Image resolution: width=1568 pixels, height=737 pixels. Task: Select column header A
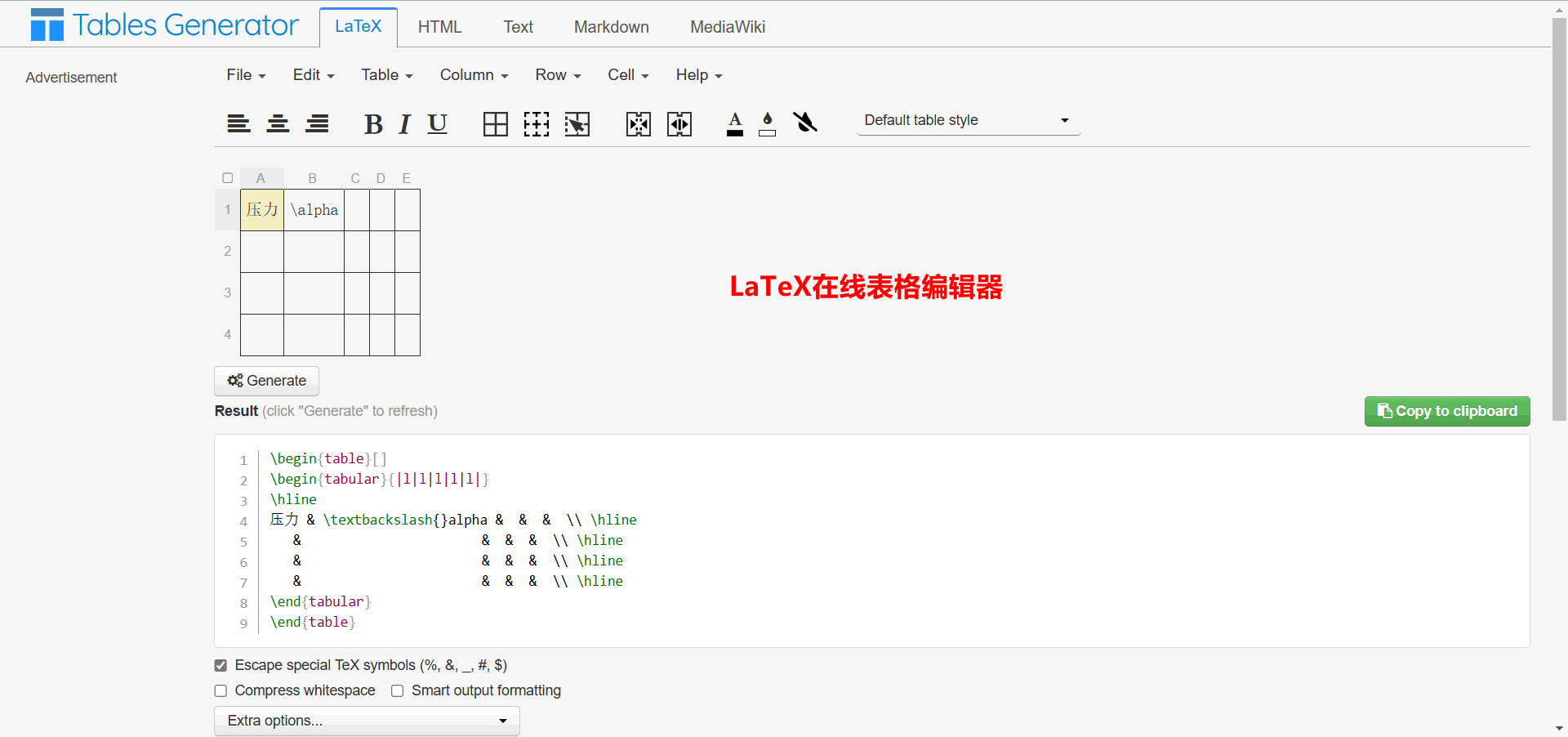tap(261, 178)
